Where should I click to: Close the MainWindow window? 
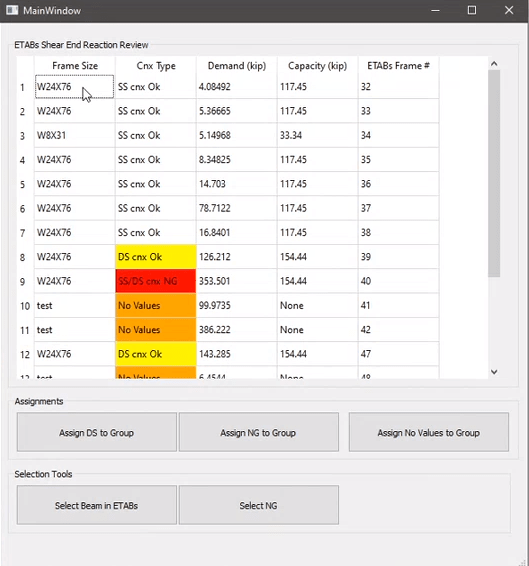pos(509,10)
